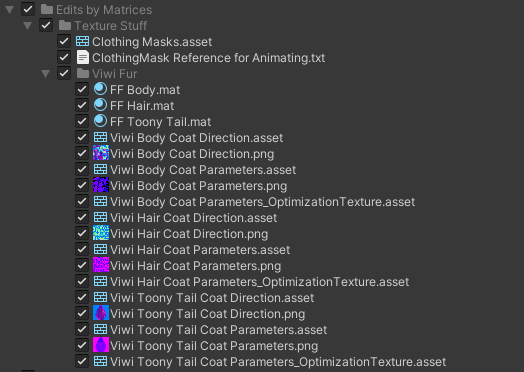Click the FF Hair.mat material icon
The height and width of the screenshot is (372, 524).
(x=100, y=105)
